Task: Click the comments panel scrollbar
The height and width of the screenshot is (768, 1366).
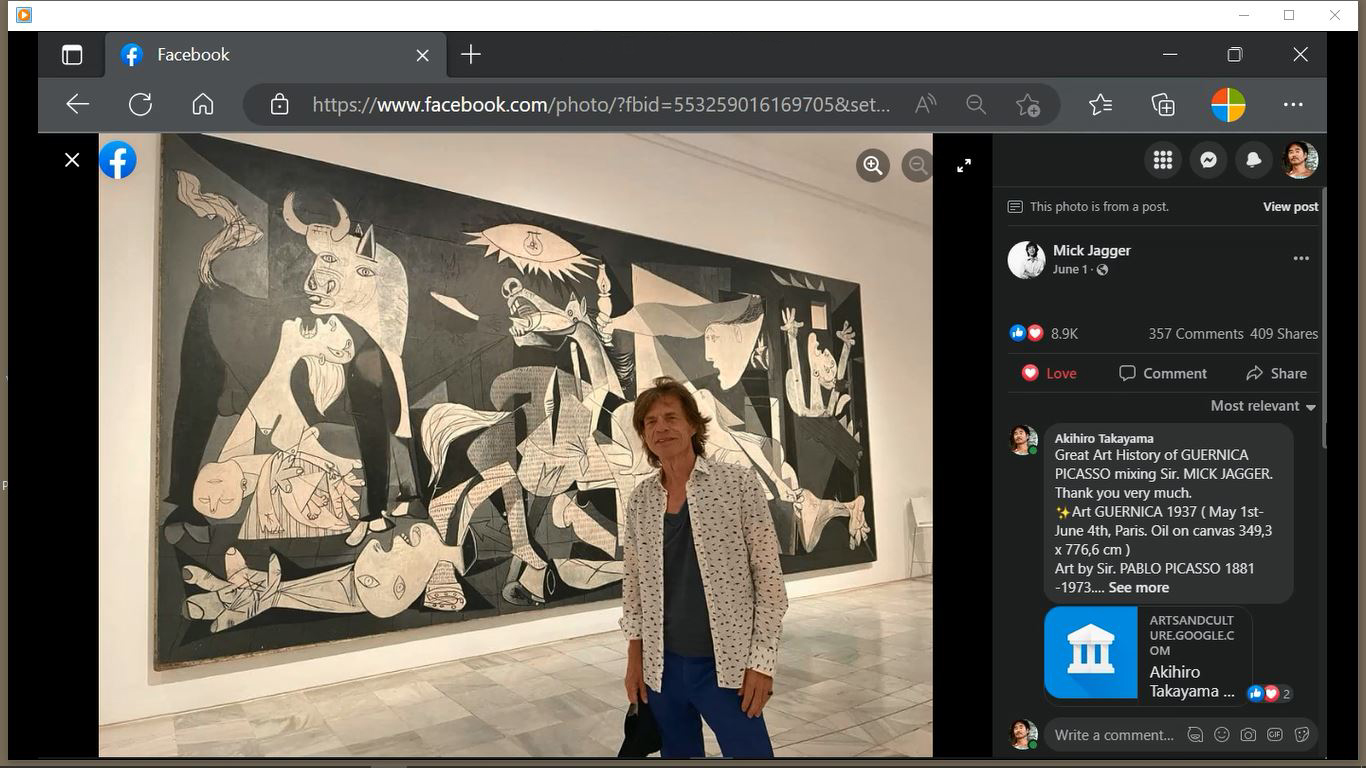Action: [x=1325, y=317]
